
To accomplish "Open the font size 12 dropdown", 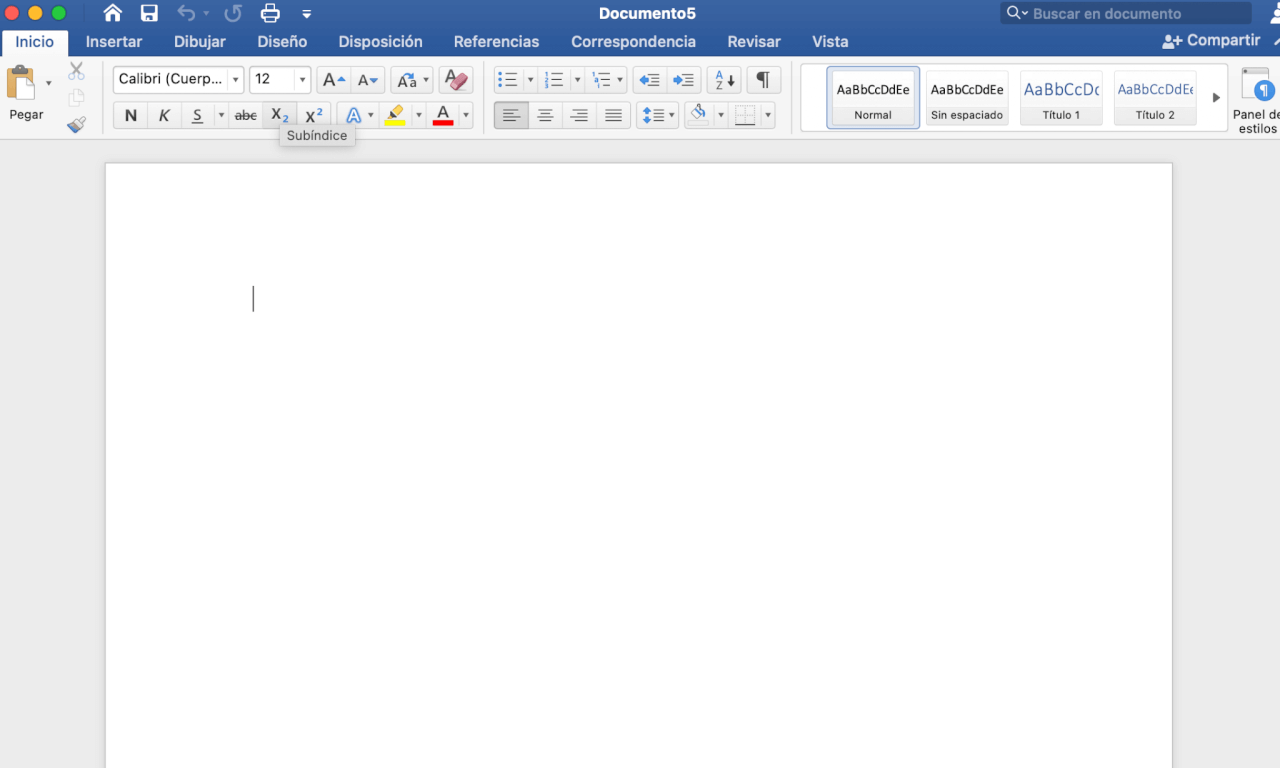I will coord(303,80).
